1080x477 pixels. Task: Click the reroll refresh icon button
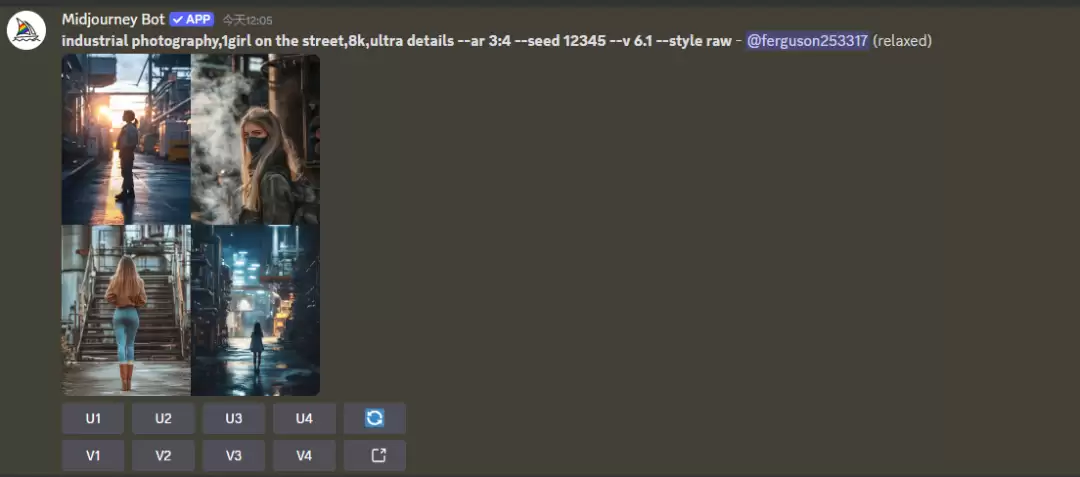click(374, 419)
